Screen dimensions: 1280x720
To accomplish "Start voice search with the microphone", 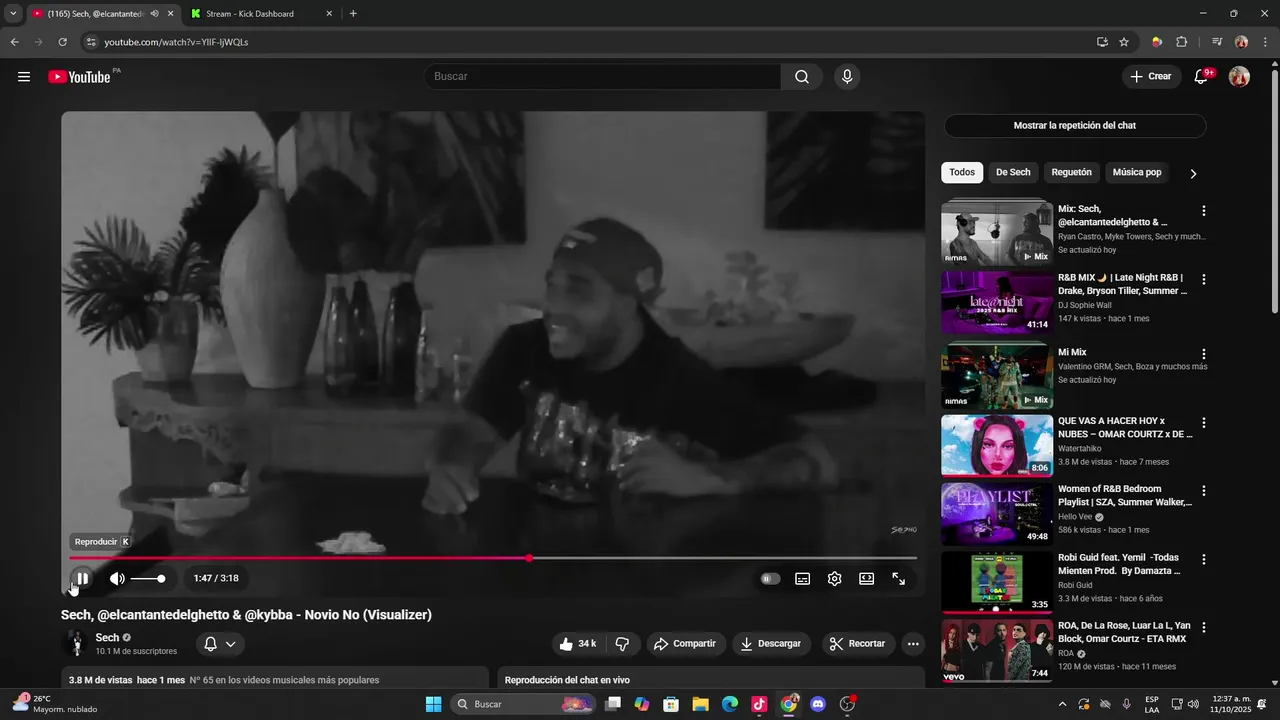I will pos(847,77).
